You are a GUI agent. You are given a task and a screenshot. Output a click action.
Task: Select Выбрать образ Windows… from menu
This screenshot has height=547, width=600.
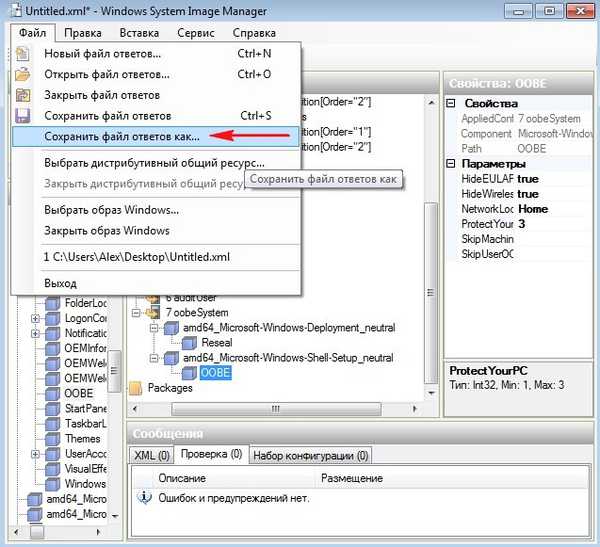[112, 210]
